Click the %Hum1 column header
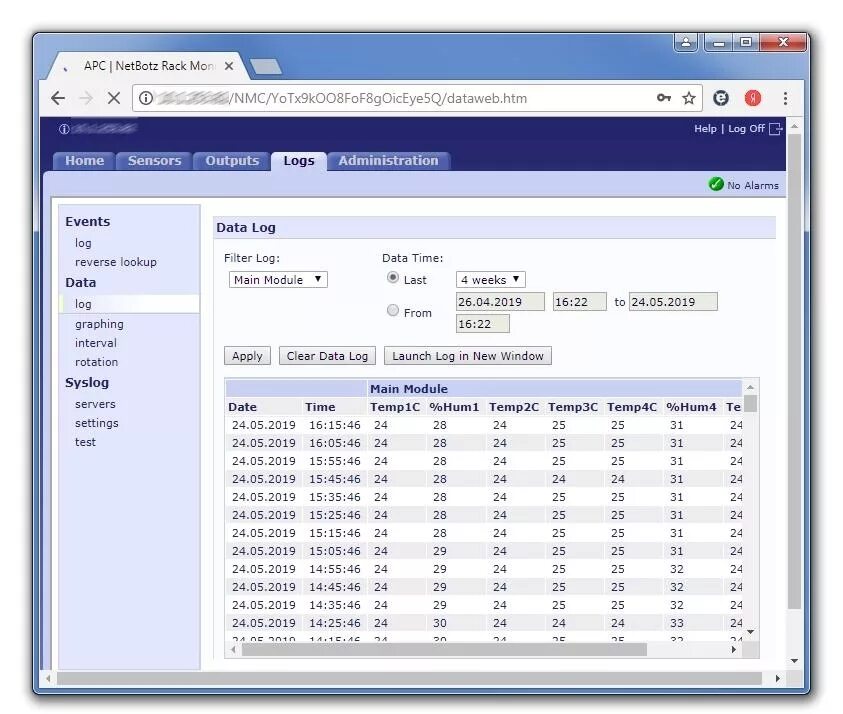Image resolution: width=843 pixels, height=714 pixels. (454, 407)
